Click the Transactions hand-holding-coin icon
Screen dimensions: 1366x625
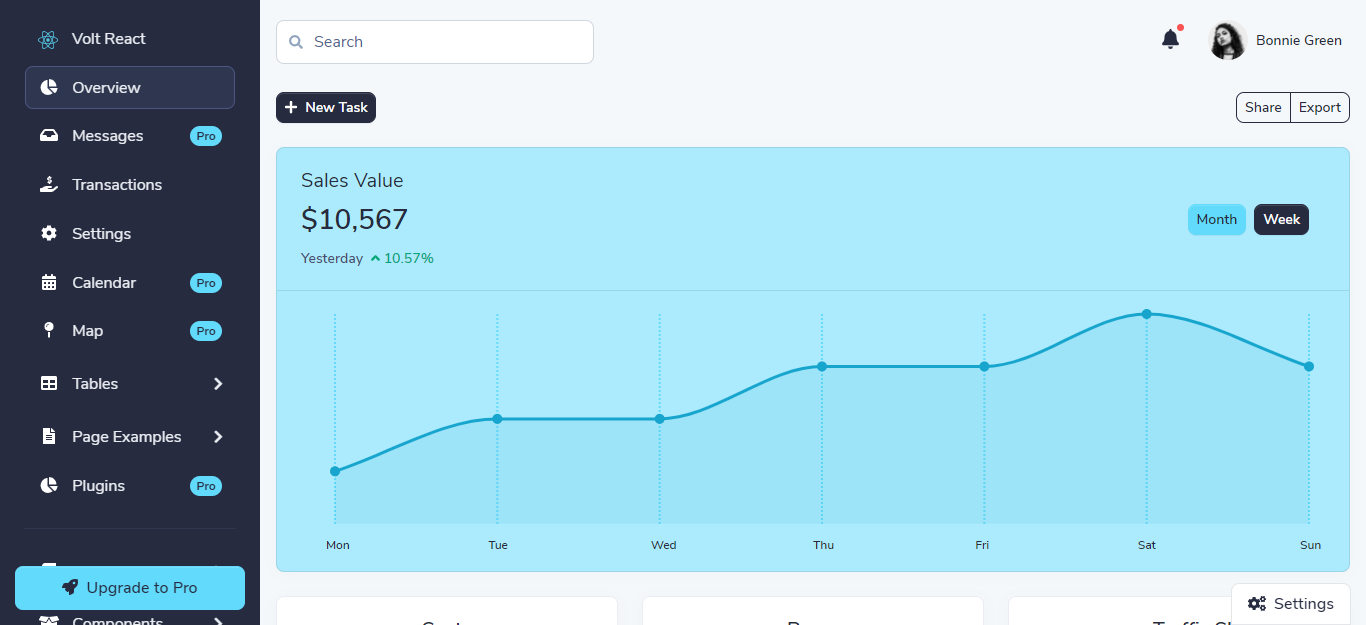point(48,185)
